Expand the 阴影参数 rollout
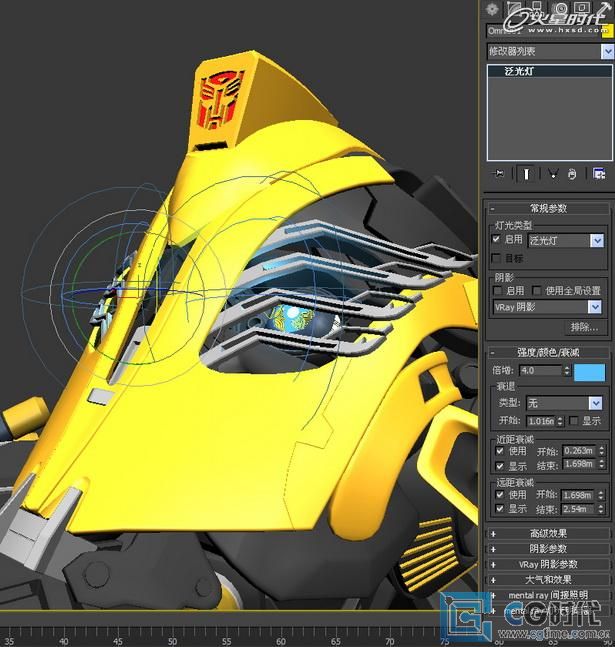This screenshot has height=647, width=615. (548, 549)
